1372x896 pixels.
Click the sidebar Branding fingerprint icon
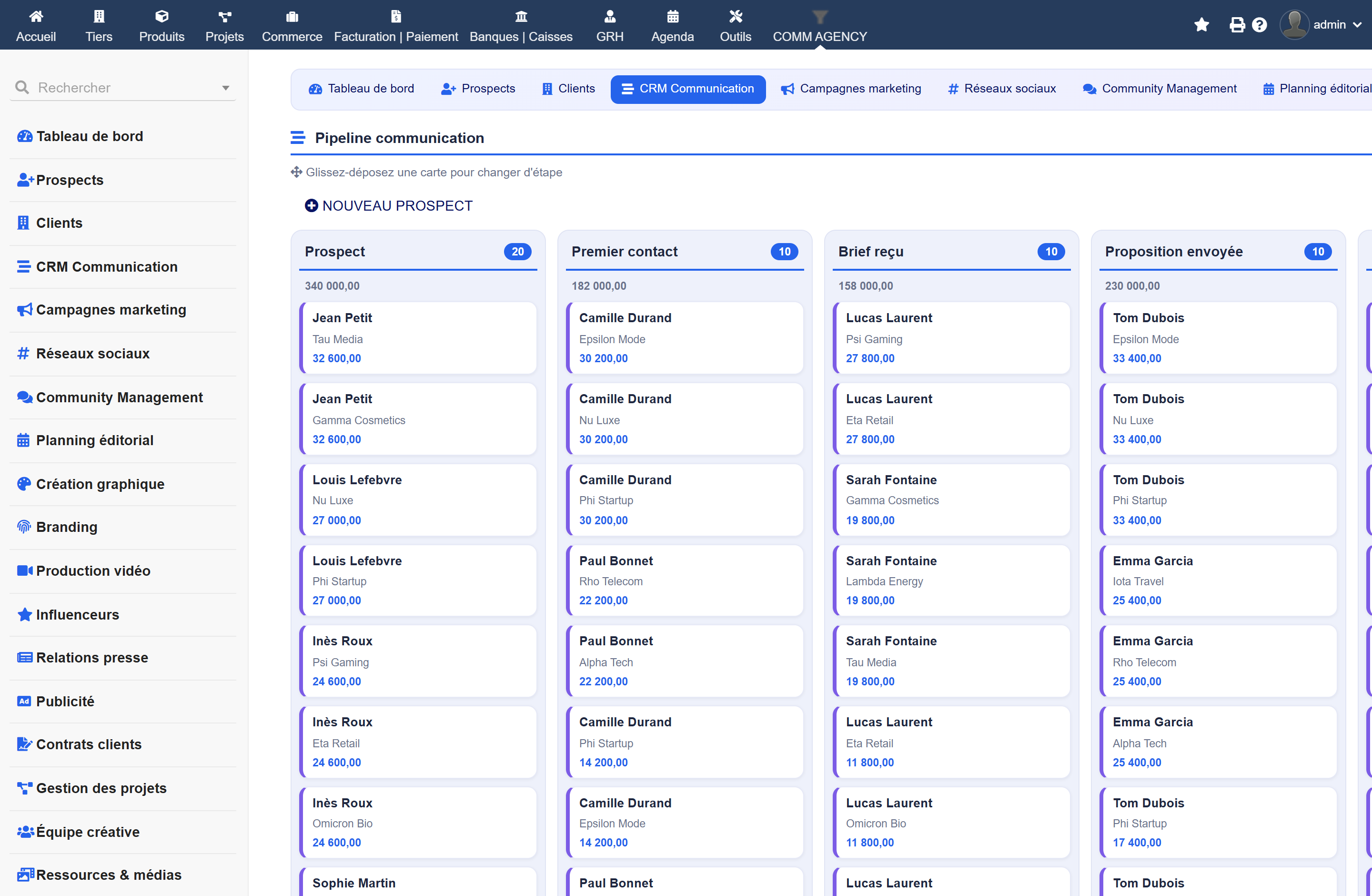[x=24, y=527]
